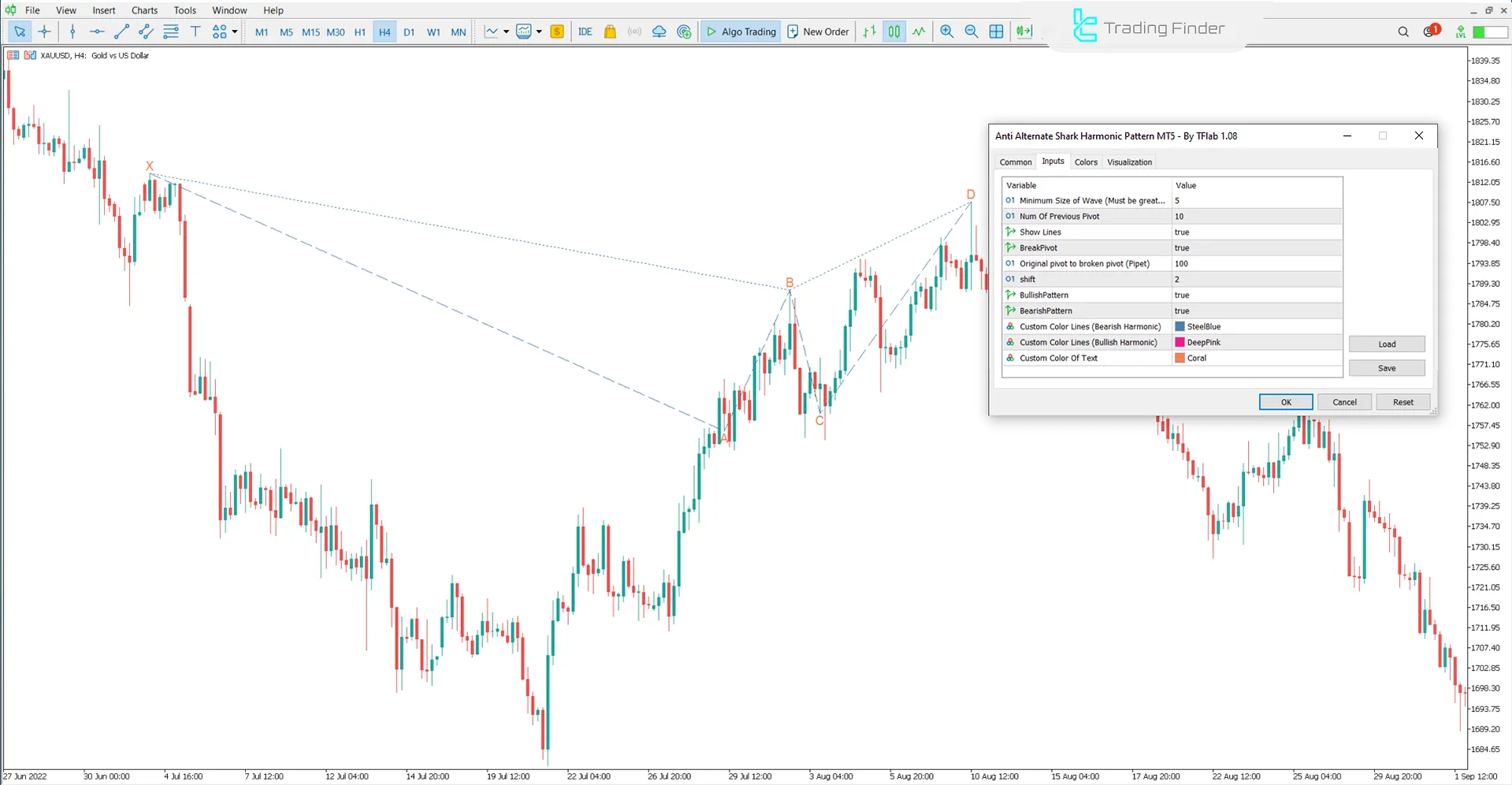The image size is (1512, 785).
Task: Switch timeframe to D1
Action: [x=409, y=32]
